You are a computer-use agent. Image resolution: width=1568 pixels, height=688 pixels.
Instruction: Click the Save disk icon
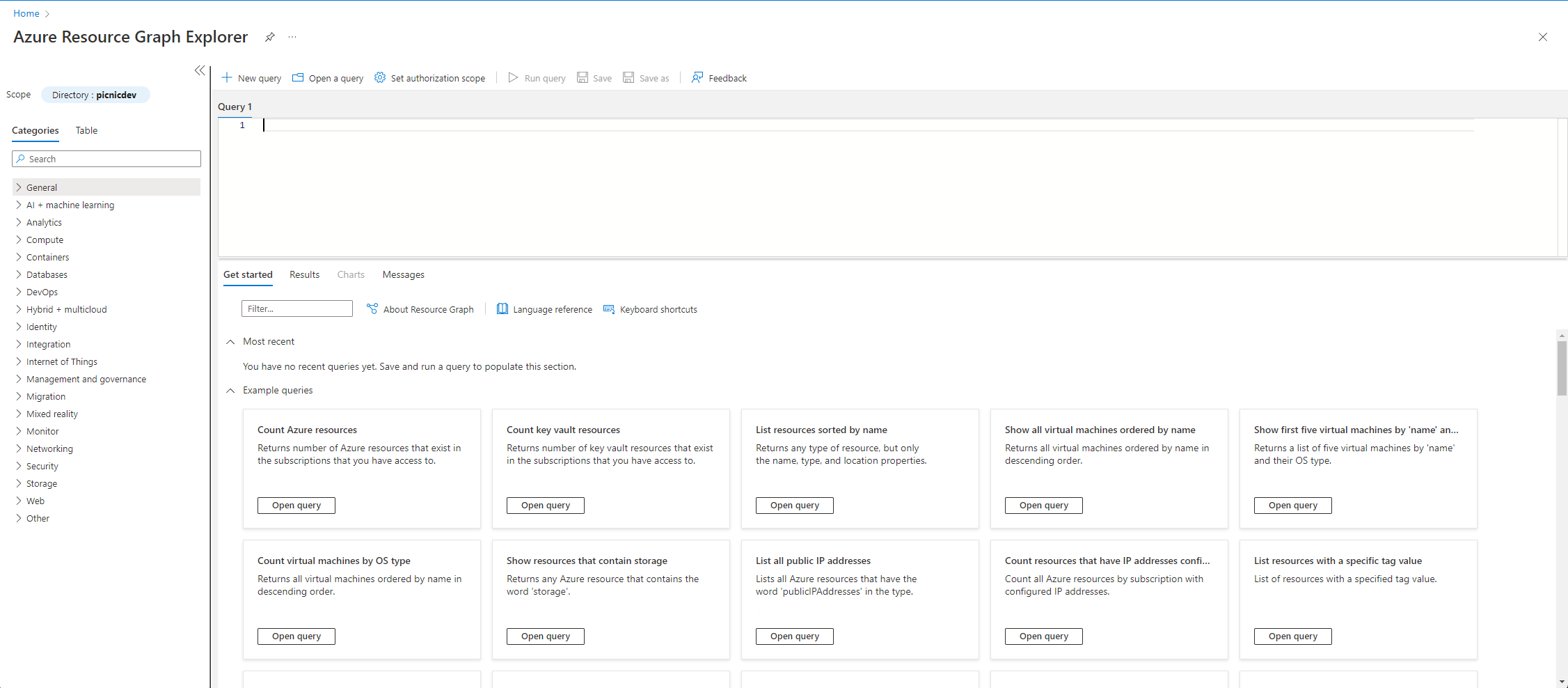tap(583, 77)
